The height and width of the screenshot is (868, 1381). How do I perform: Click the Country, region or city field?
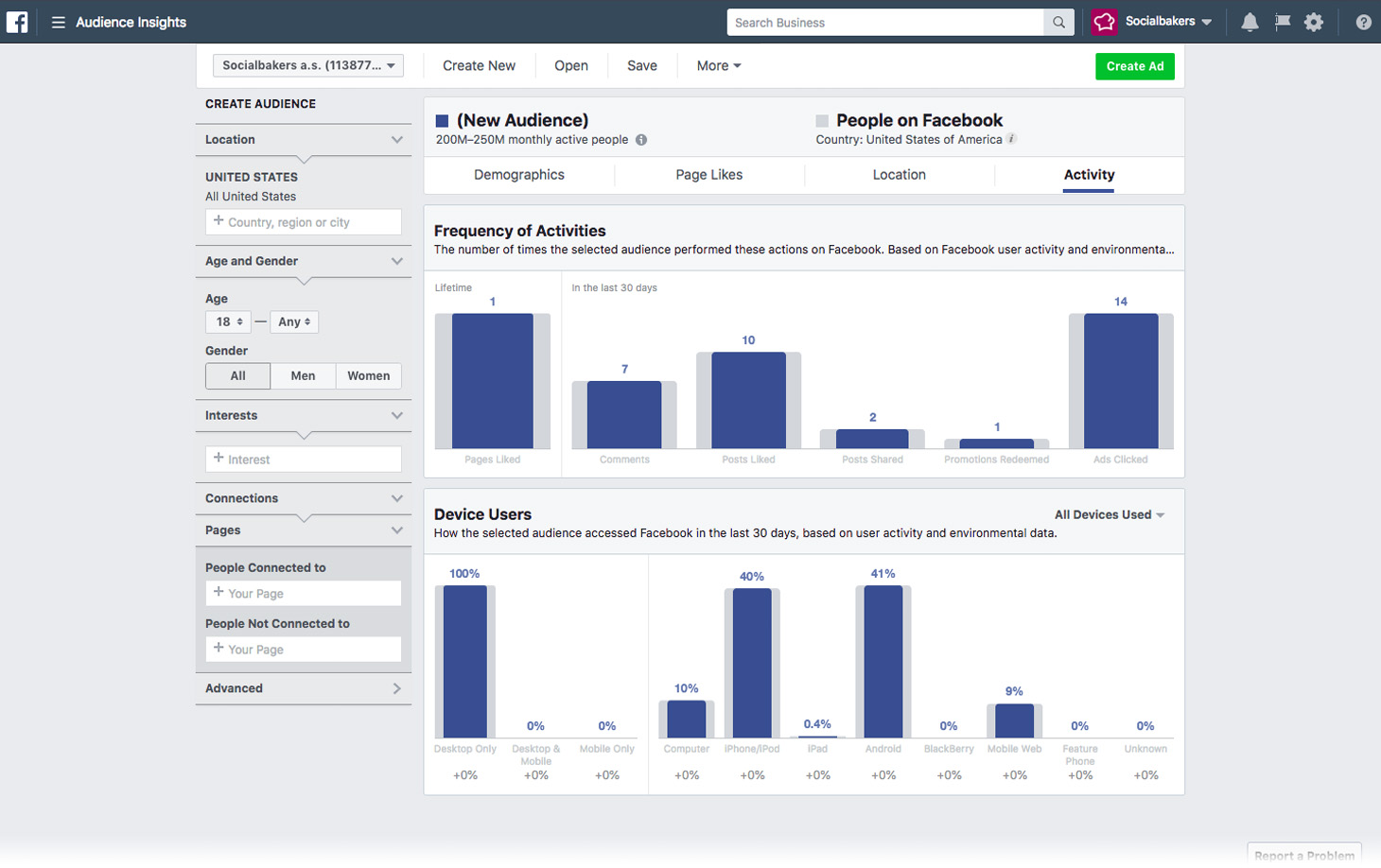pos(304,222)
